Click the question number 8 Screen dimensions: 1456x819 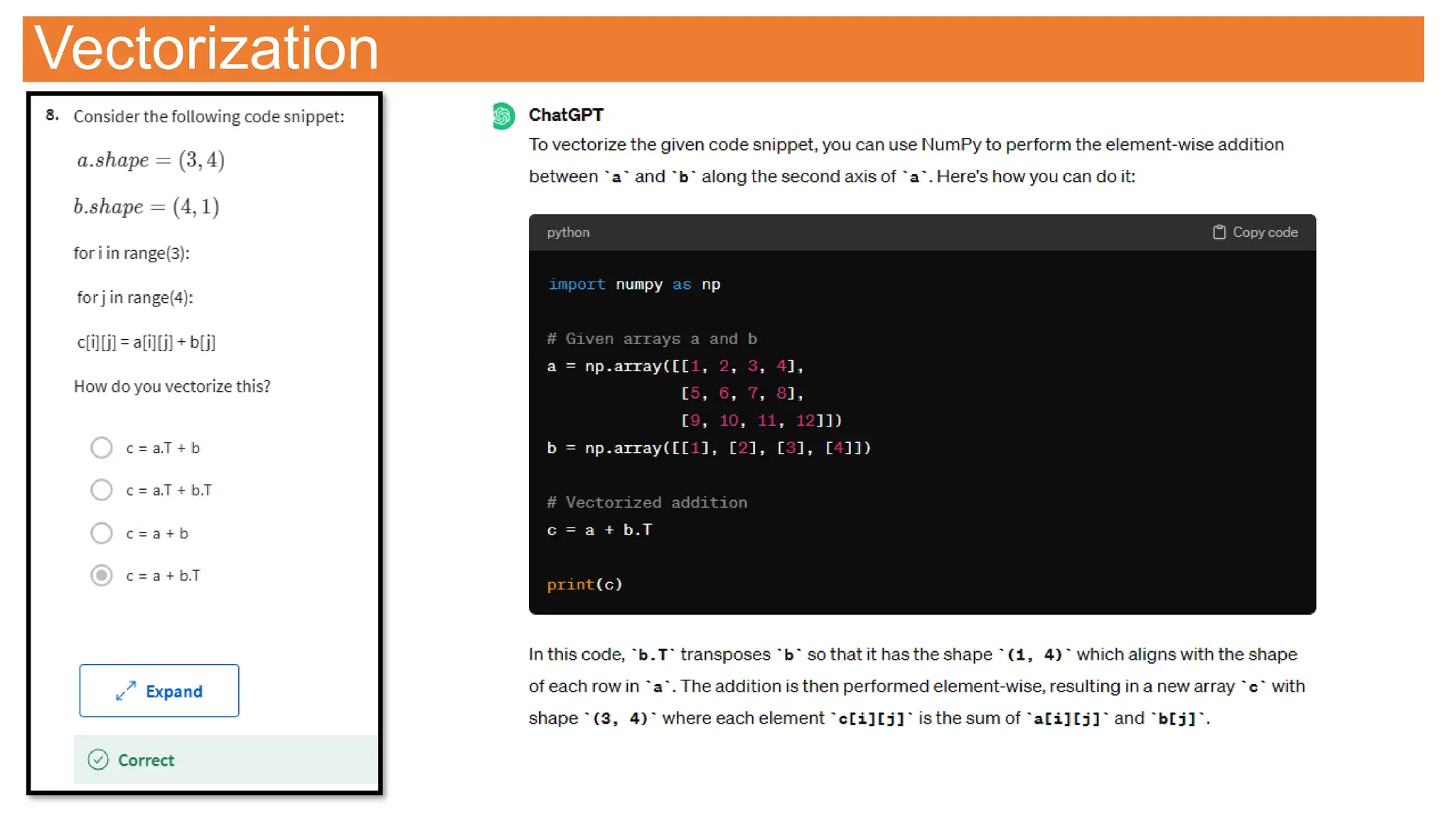tap(52, 115)
